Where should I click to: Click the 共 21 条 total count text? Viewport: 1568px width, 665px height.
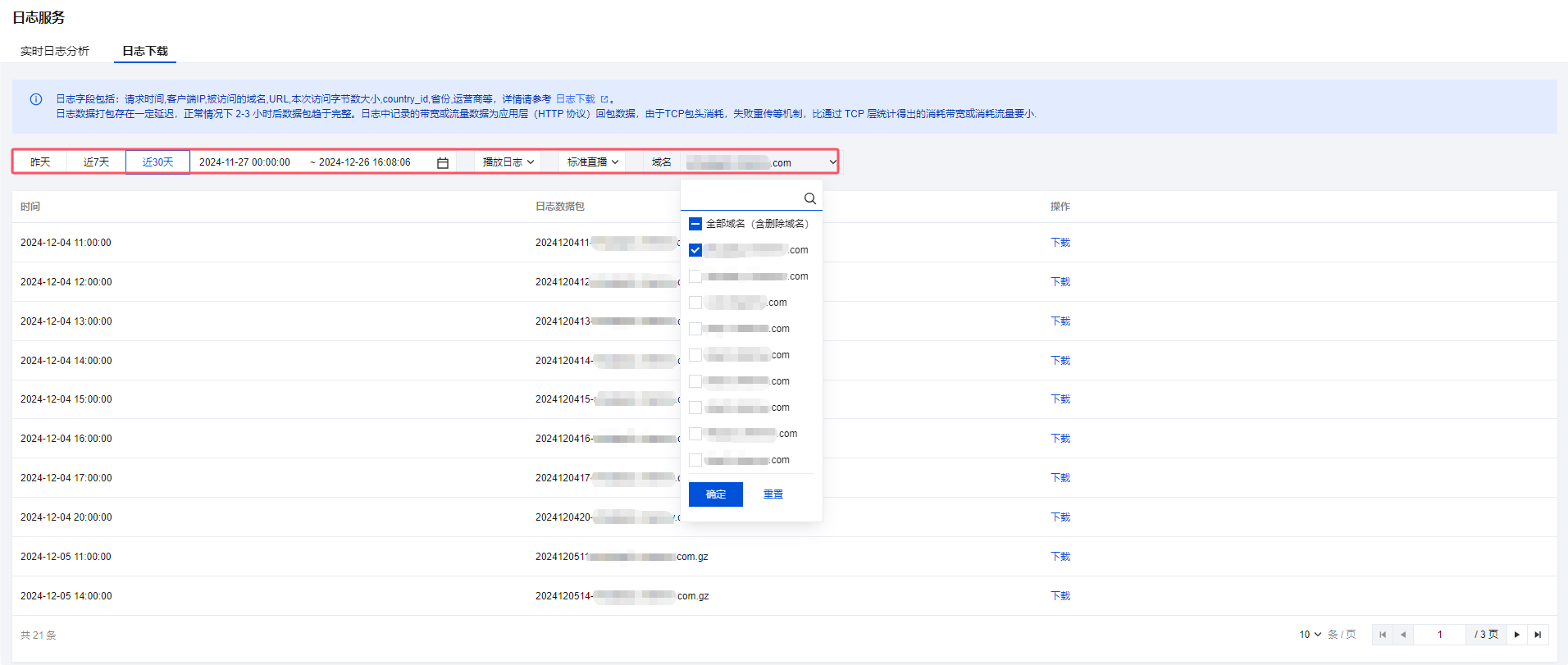(39, 635)
